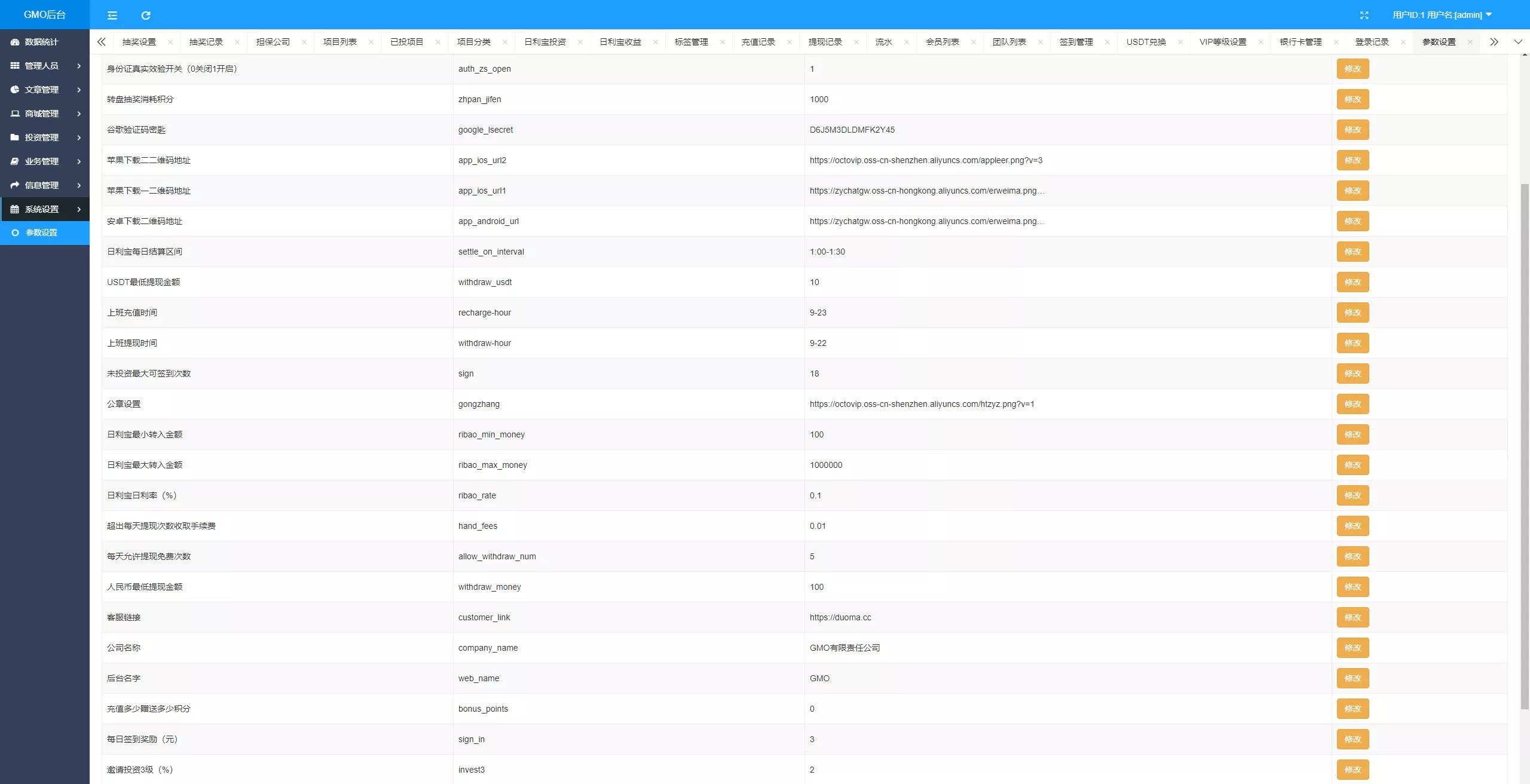This screenshot has height=784, width=1530.
Task: Switch to the 抽奖设置 tab
Action: click(x=139, y=42)
